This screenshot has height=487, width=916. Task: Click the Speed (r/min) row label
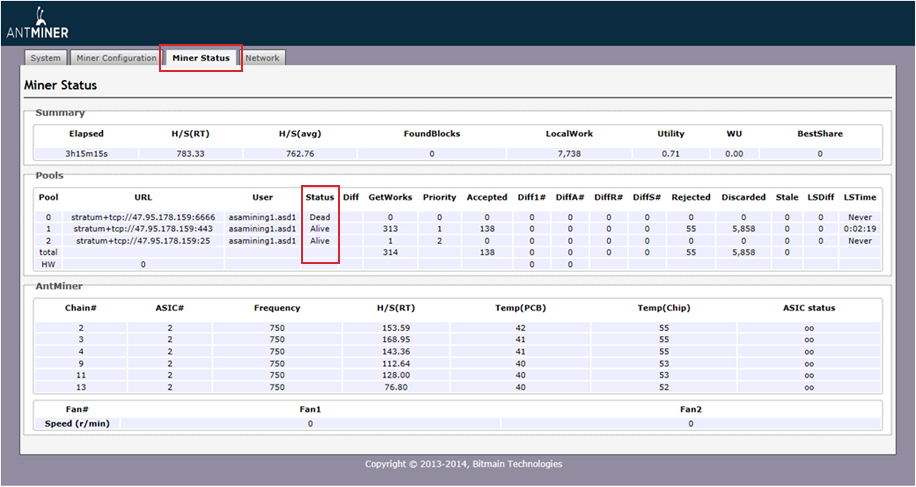[77, 423]
